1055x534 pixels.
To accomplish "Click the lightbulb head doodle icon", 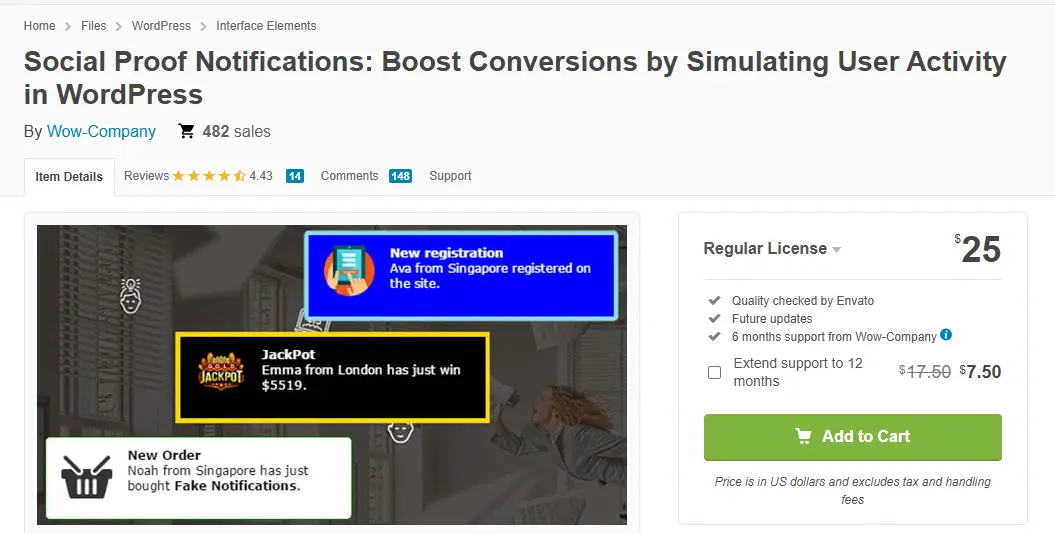I will (x=131, y=295).
